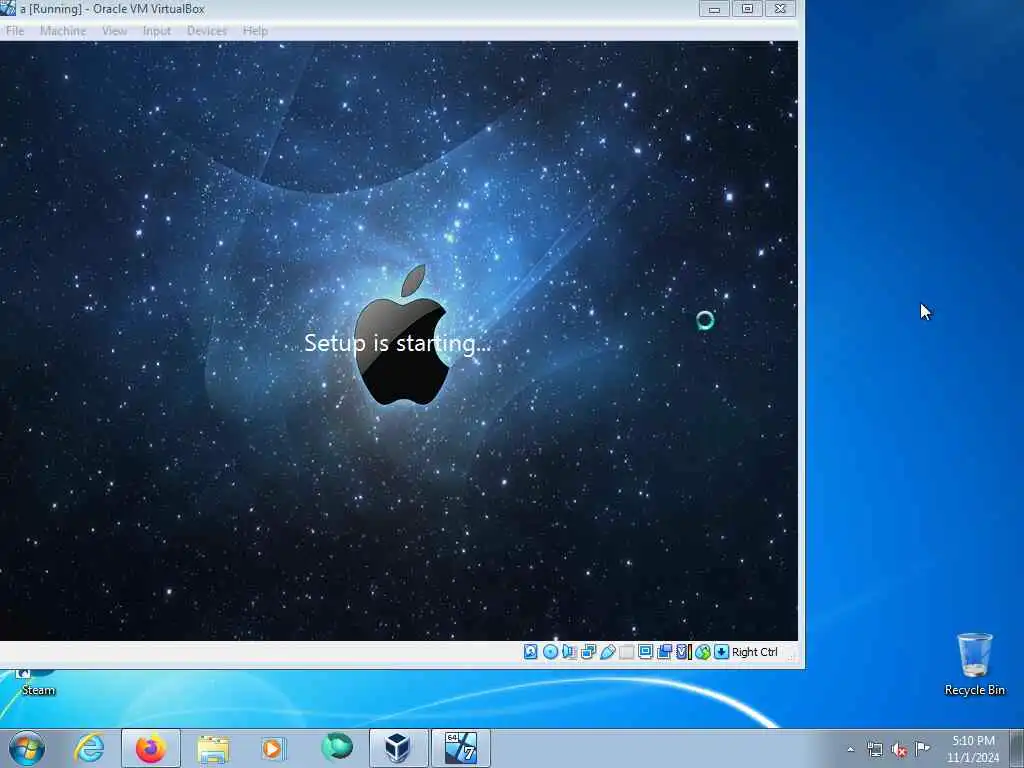The image size is (1024, 768).
Task: Click the display monitor indicator in VirtualBox status bar
Action: [645, 652]
